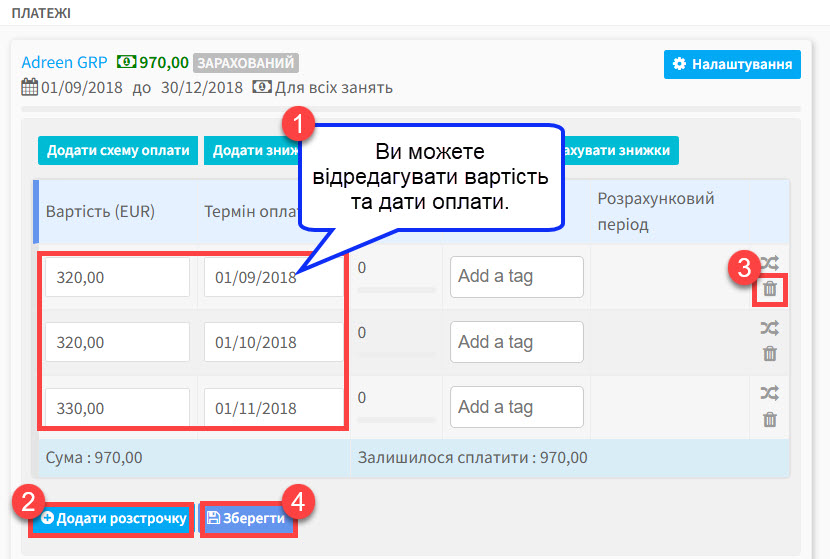Edit the first 320,00 cost field
This screenshot has width=830, height=559.
pos(117,277)
